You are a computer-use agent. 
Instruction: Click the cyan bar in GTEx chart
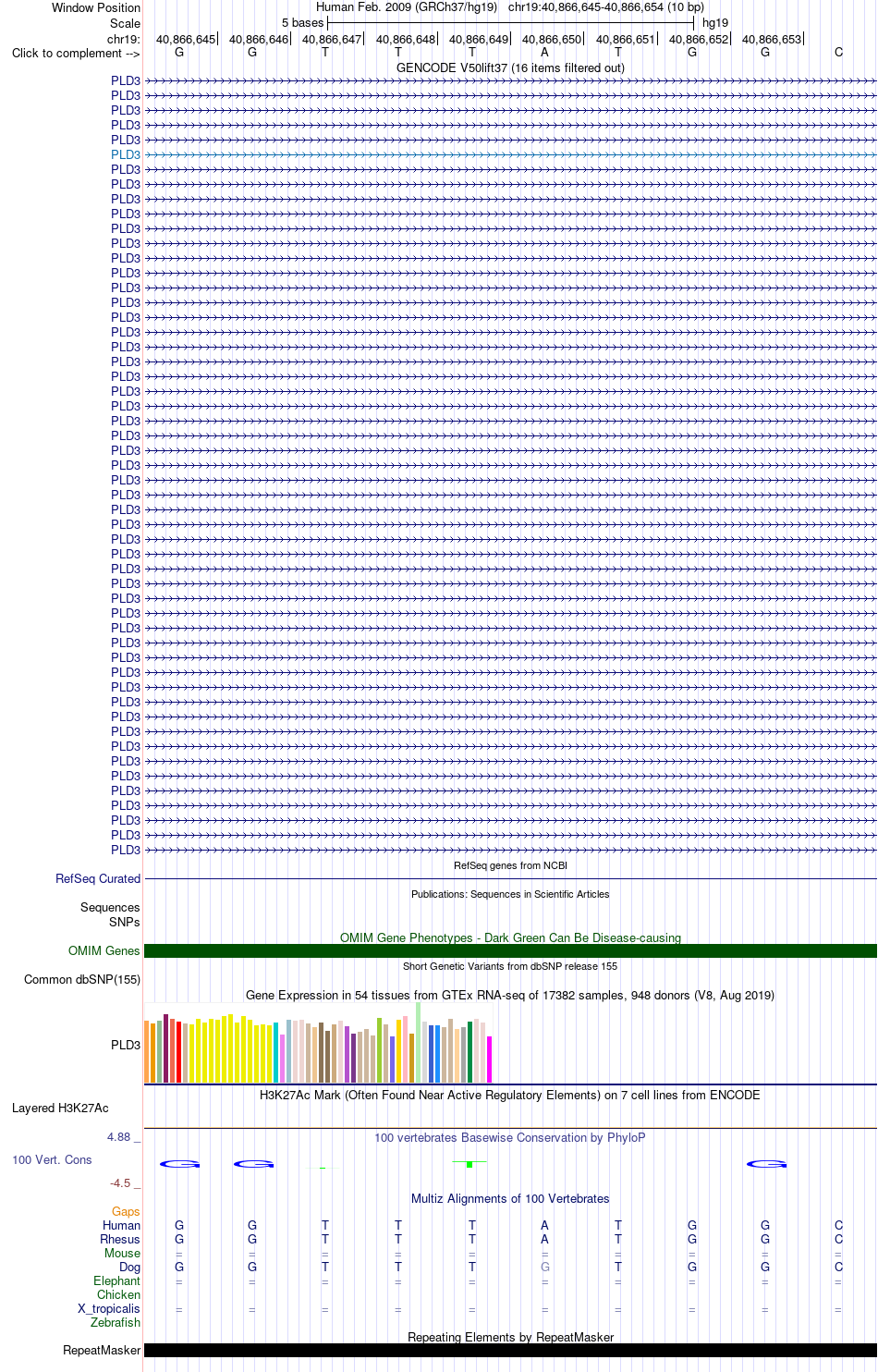pos(276,1053)
